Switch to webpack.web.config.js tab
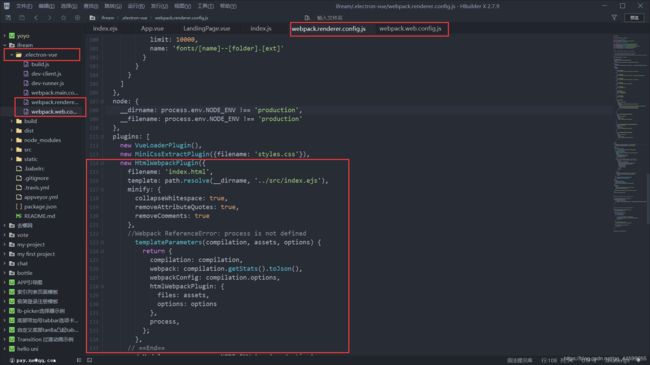Image resolution: width=650 pixels, height=365 pixels. click(410, 29)
